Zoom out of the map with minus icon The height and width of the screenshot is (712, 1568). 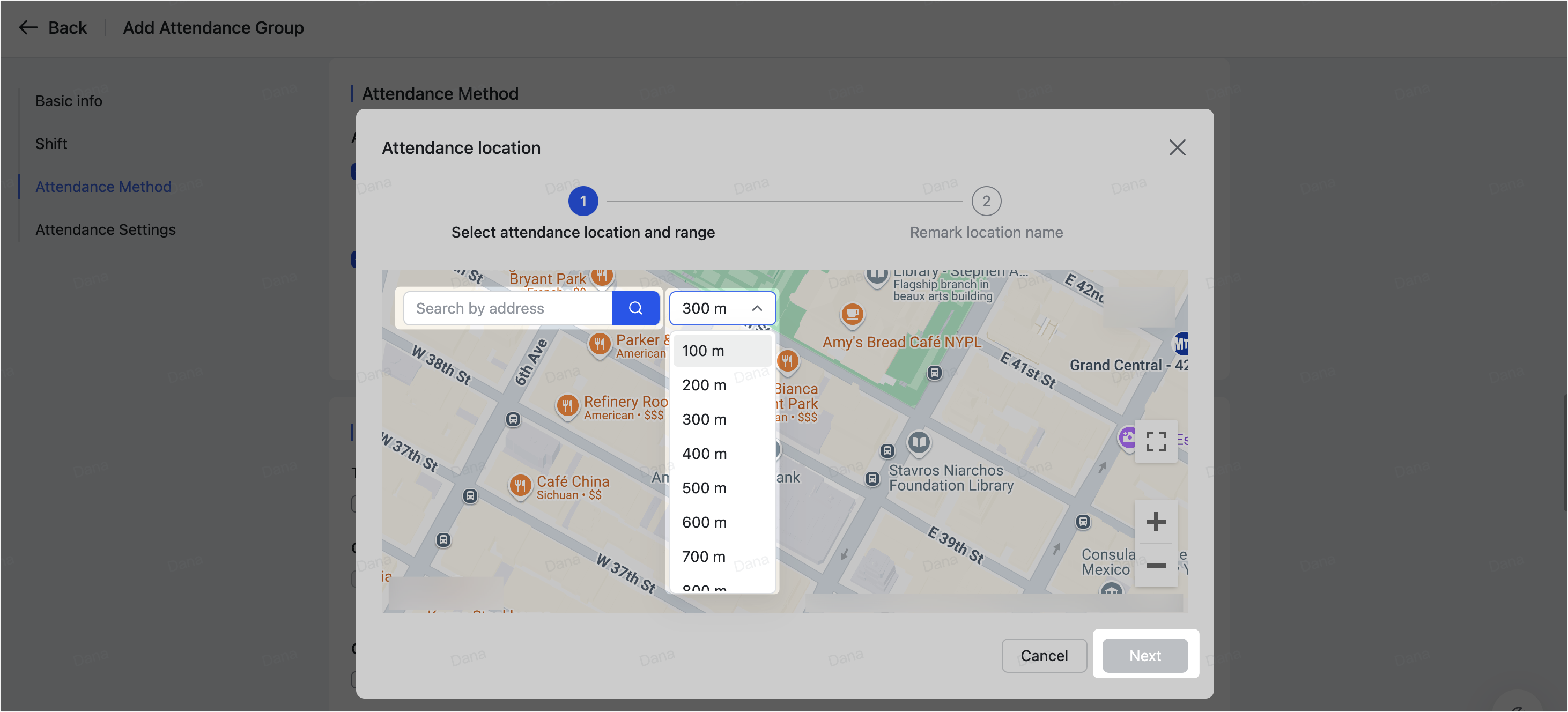click(1156, 566)
